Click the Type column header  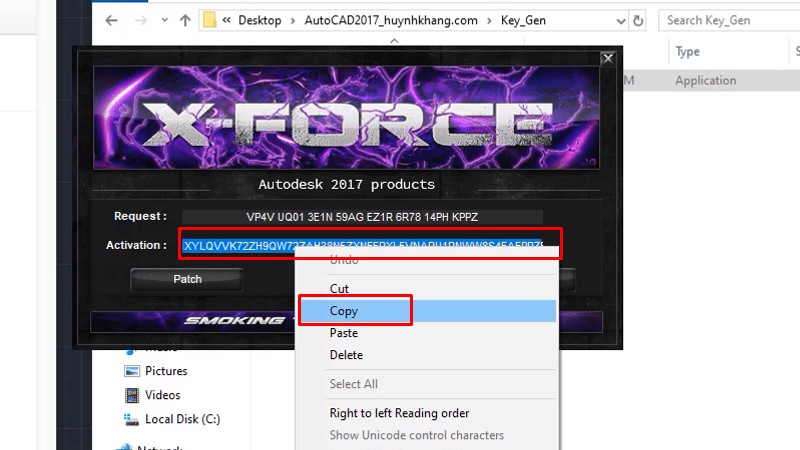(687, 52)
